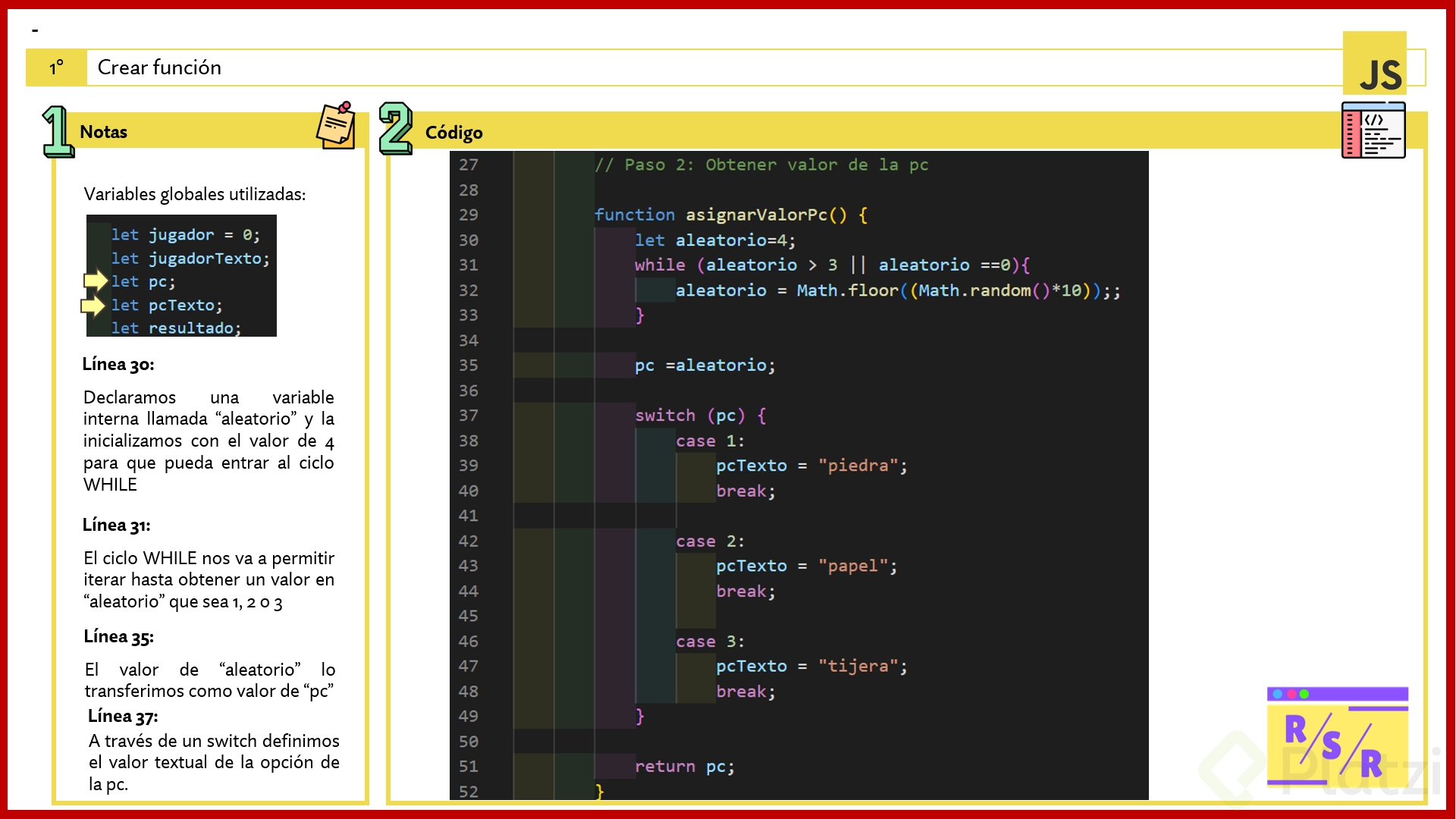Screen dimensions: 1456x819
Task: Click line number 41 in gutter
Action: 469,516
